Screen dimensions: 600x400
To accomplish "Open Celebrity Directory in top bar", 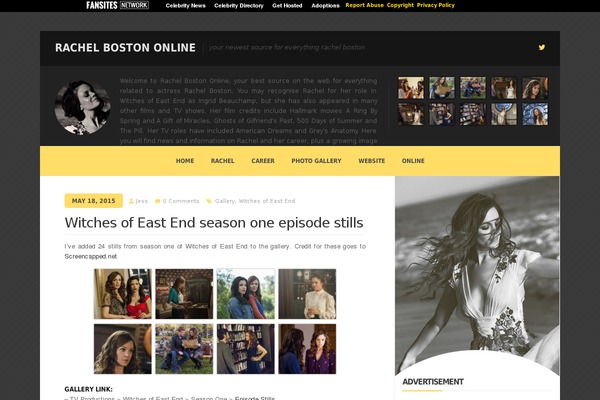I will [239, 5].
